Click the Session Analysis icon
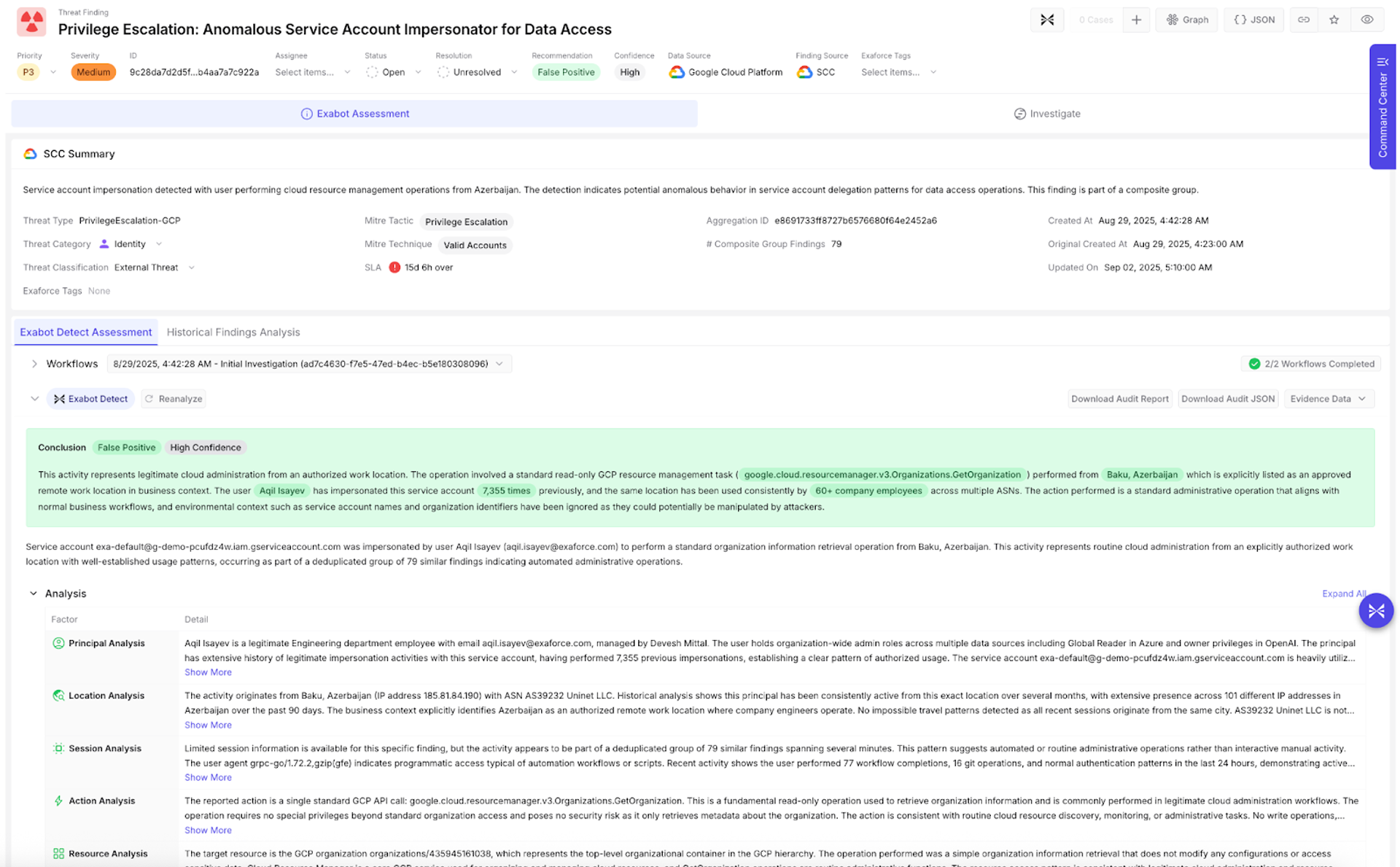 click(58, 748)
